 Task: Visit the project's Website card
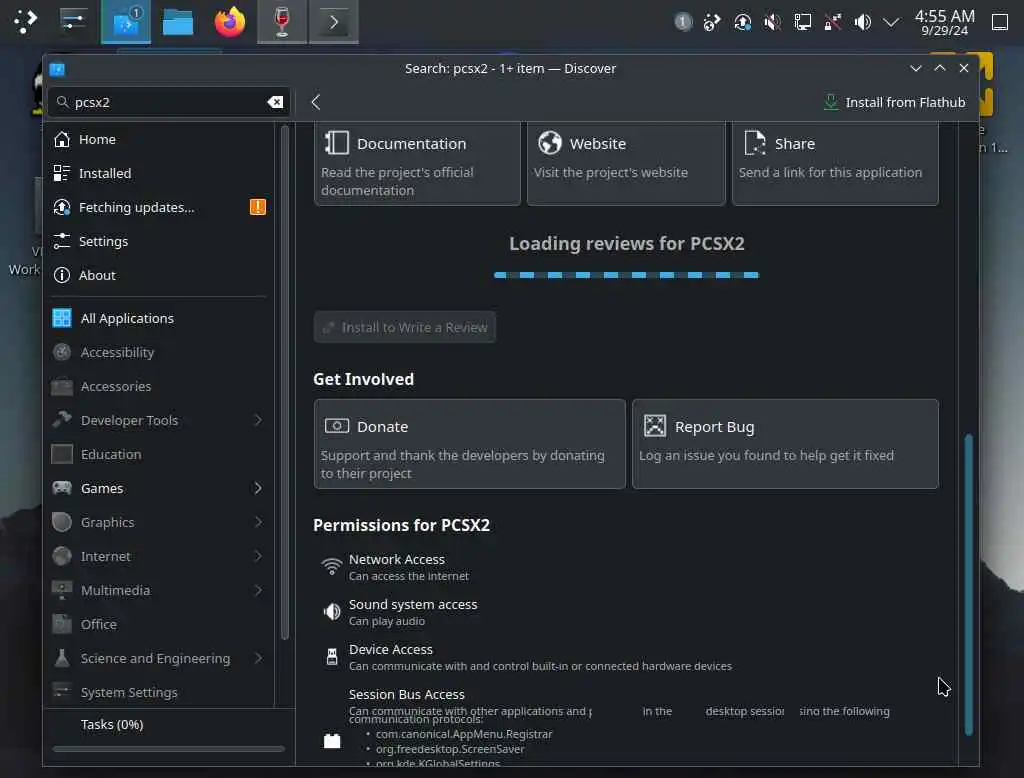point(626,164)
